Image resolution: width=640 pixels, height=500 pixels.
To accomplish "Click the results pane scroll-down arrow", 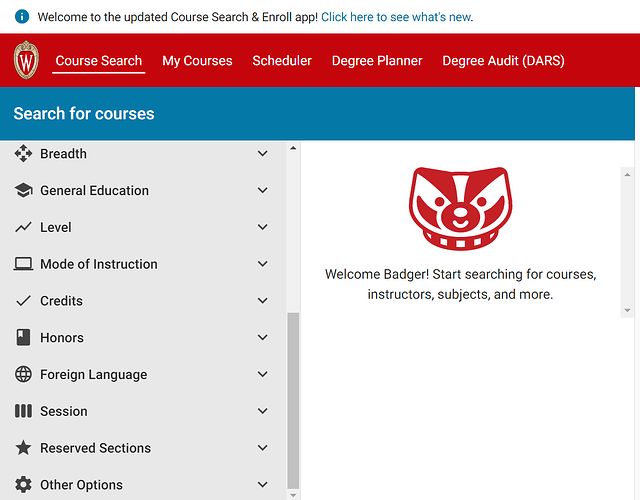I will 627,311.
